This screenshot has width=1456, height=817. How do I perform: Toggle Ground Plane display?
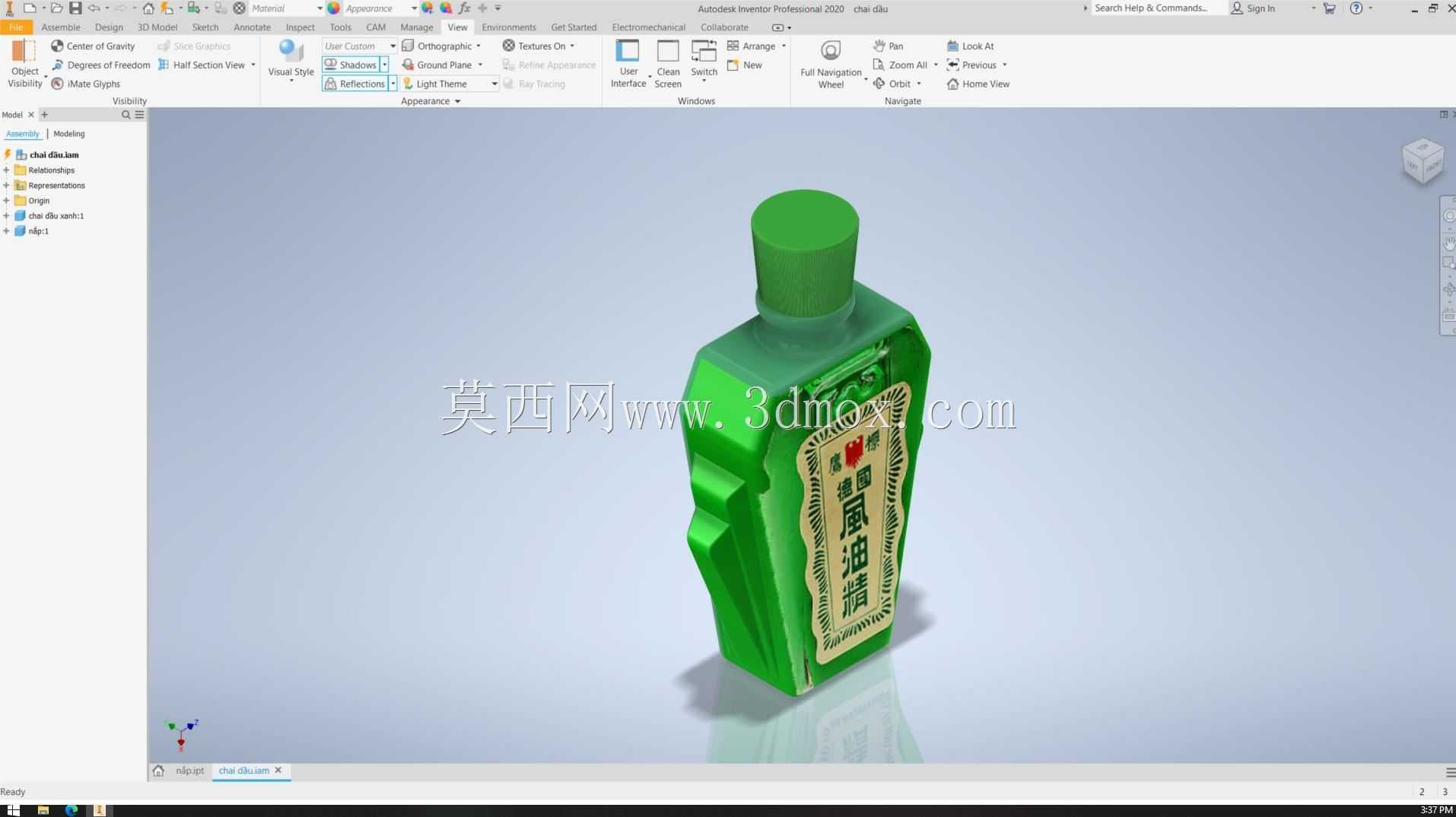pyautogui.click(x=437, y=65)
